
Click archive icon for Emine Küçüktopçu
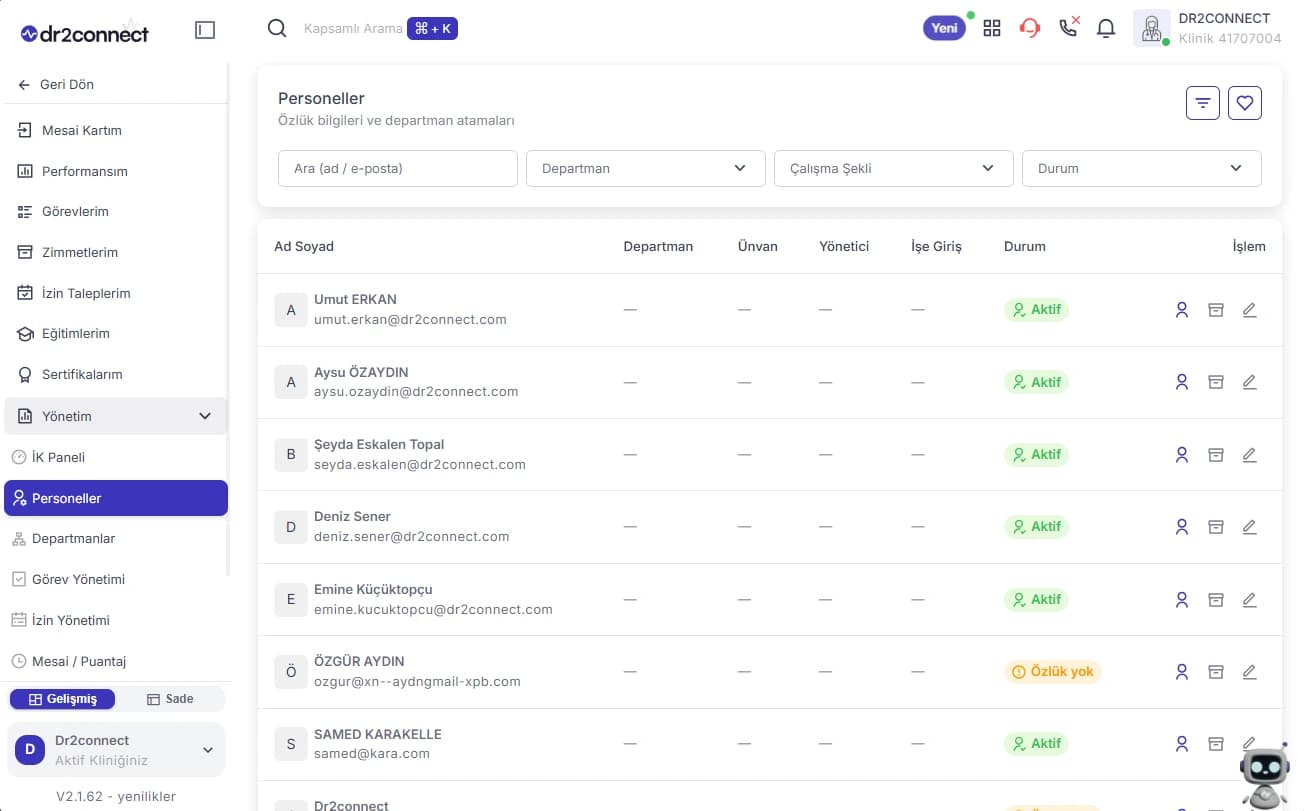pyautogui.click(x=1216, y=600)
